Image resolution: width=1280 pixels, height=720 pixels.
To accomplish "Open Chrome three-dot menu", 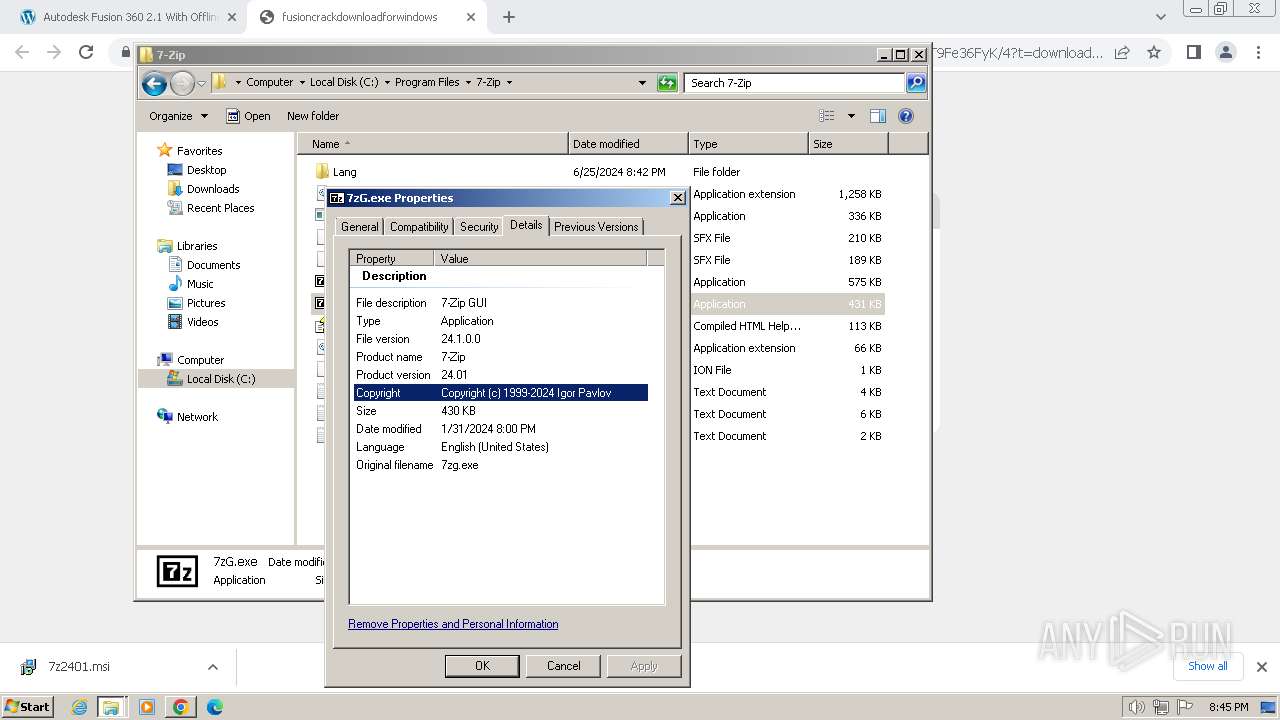I will 1258,52.
